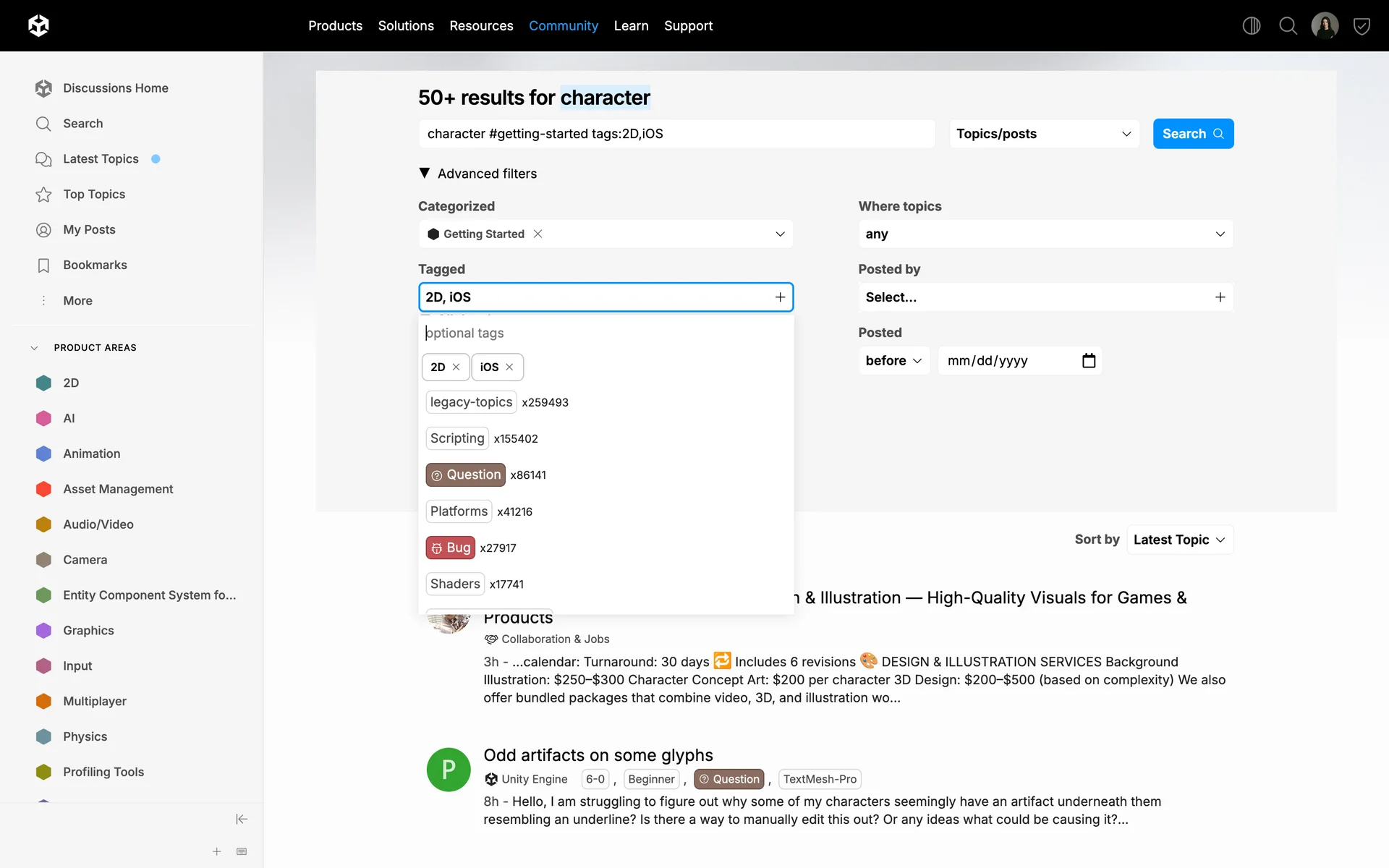Open the Topics/posts dropdown
1389x868 pixels.
(x=1043, y=134)
